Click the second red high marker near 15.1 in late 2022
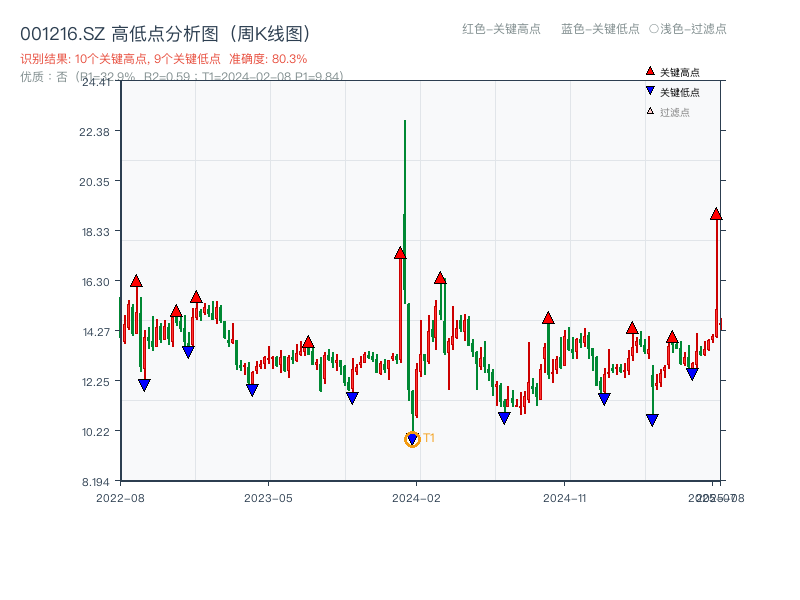The width and height of the screenshot is (800, 600). click(176, 311)
